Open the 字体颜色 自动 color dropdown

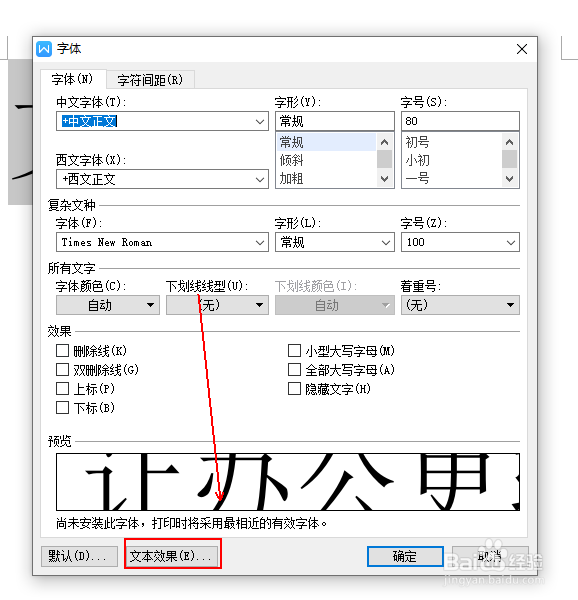click(x=108, y=305)
